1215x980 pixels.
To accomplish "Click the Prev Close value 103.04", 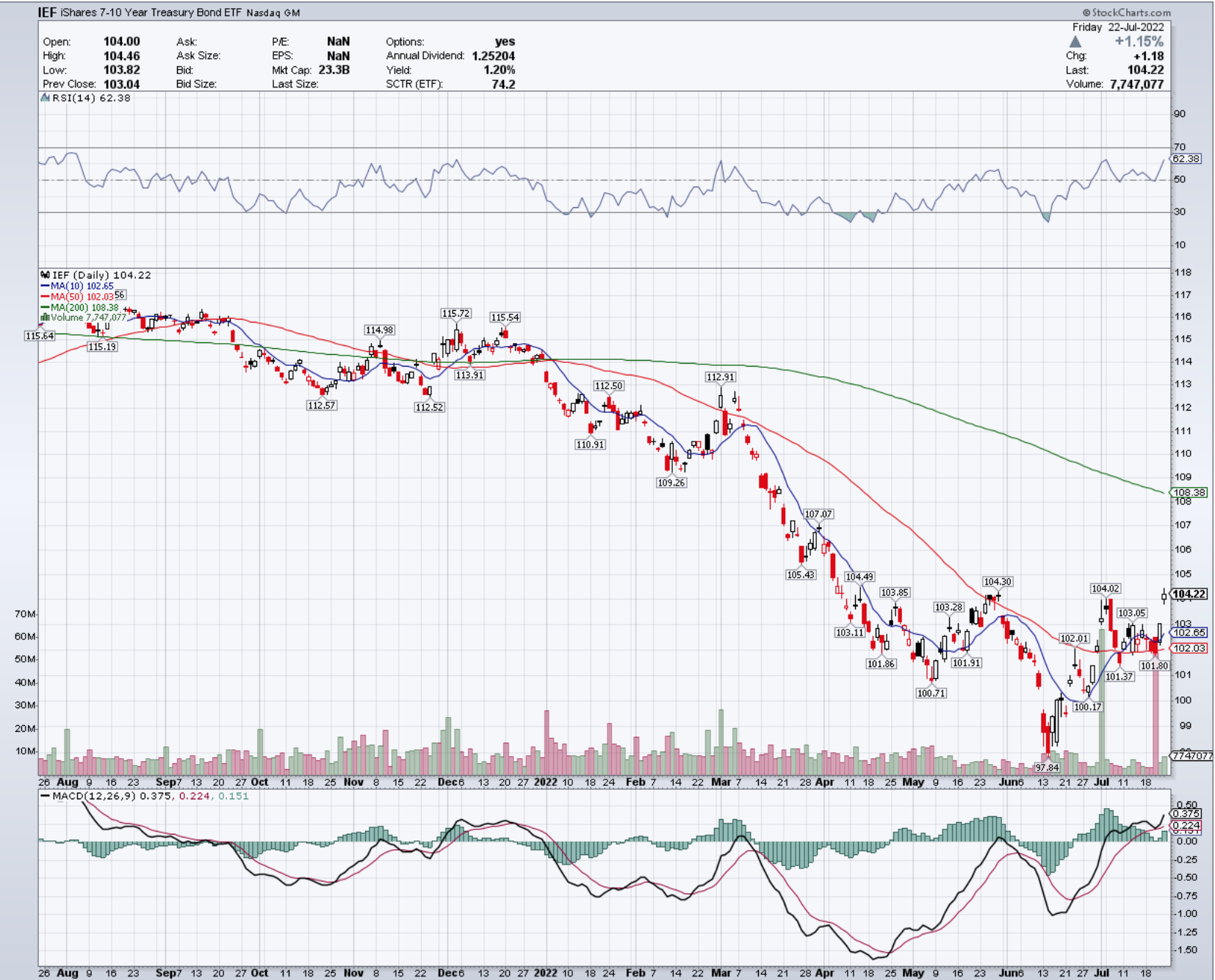I will click(x=121, y=84).
